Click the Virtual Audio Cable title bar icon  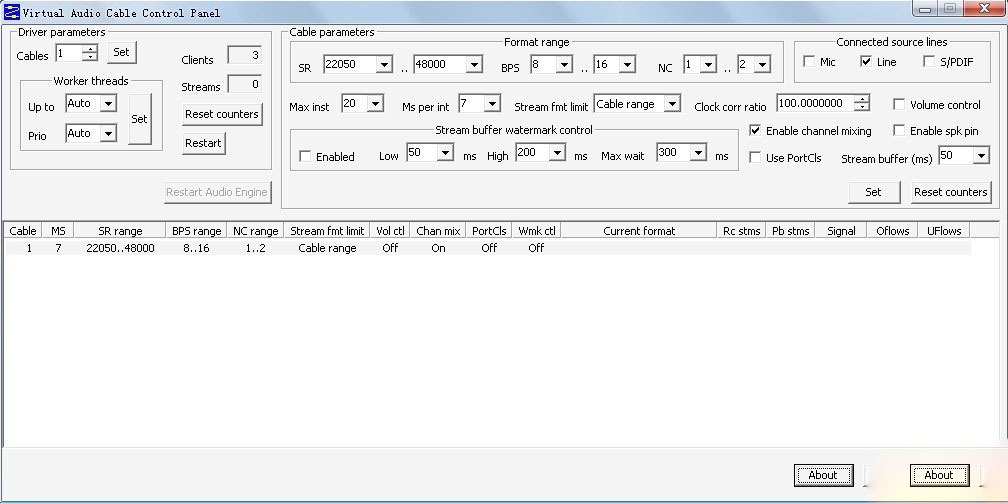coord(12,12)
